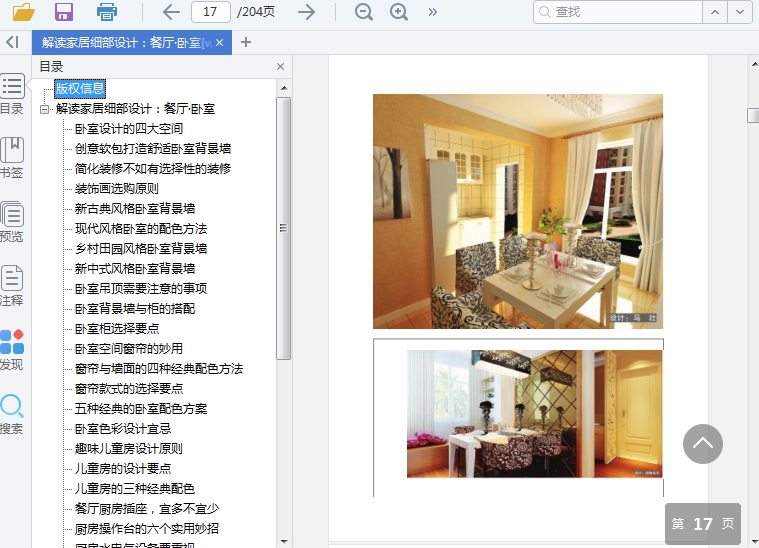Open the 目录 sidebar panel
This screenshot has height=548, width=759.
pyautogui.click(x=12, y=94)
